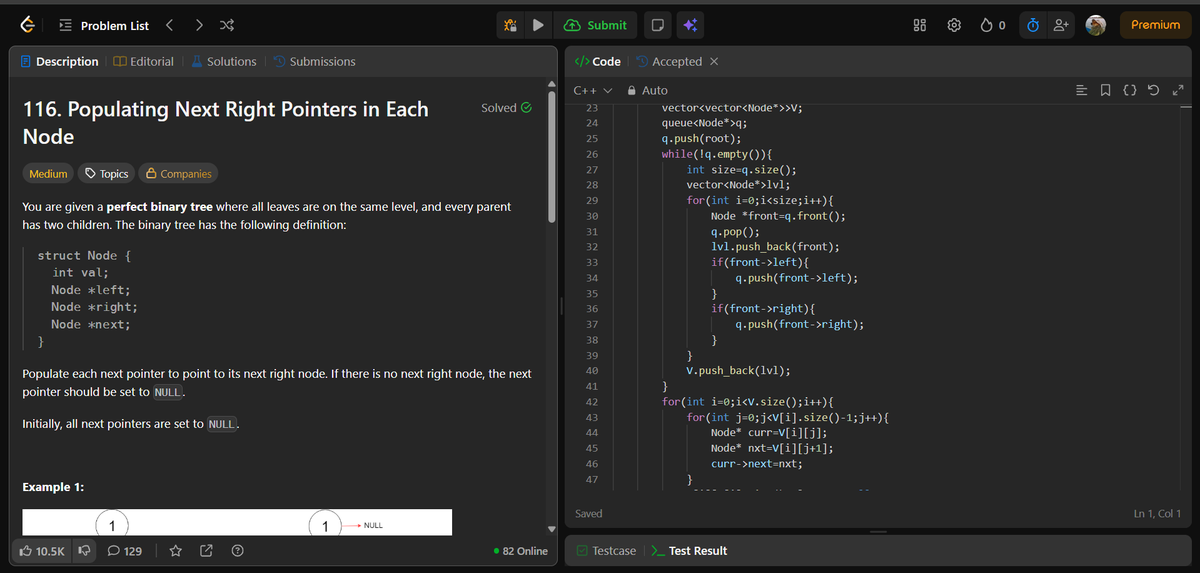The height and width of the screenshot is (573, 1200).
Task: Start the timer clock icon
Action: [x=1034, y=25]
